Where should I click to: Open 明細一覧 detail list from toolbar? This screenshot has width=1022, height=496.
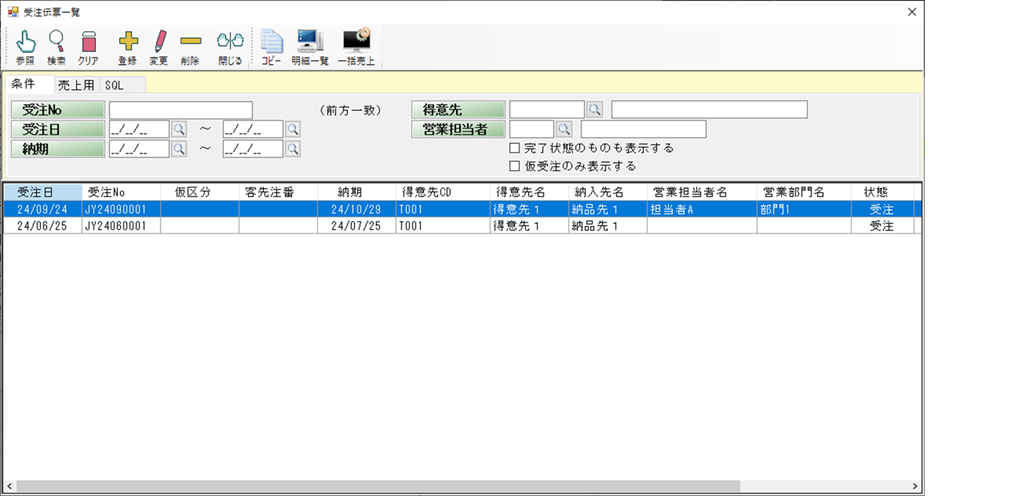coord(310,42)
